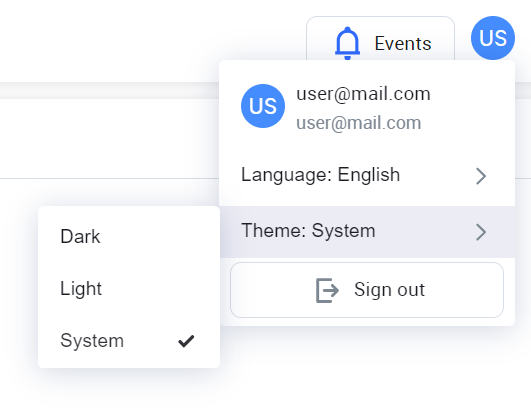Select the Light theme option
The height and width of the screenshot is (417, 531).
pyautogui.click(x=129, y=288)
